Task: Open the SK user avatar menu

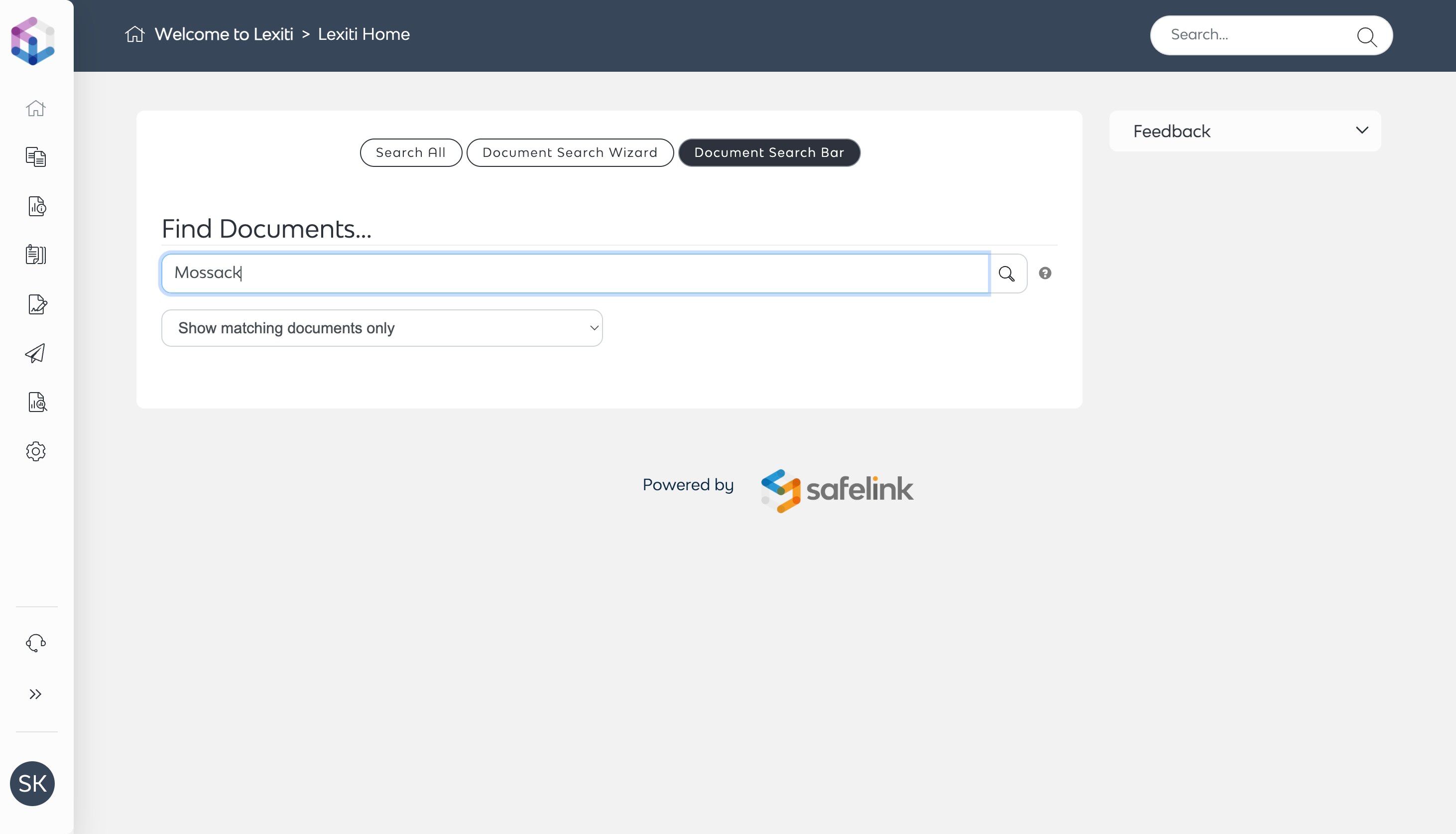Action: point(32,783)
